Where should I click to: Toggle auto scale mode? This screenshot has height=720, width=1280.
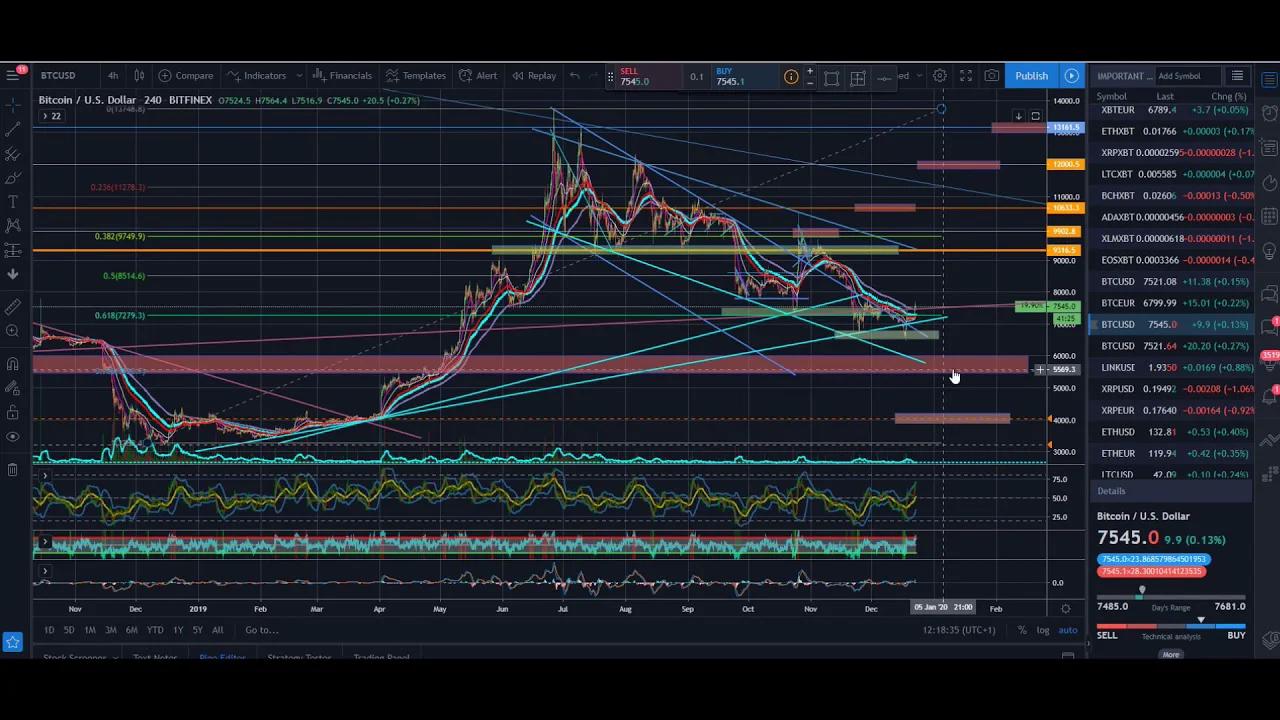1068,630
